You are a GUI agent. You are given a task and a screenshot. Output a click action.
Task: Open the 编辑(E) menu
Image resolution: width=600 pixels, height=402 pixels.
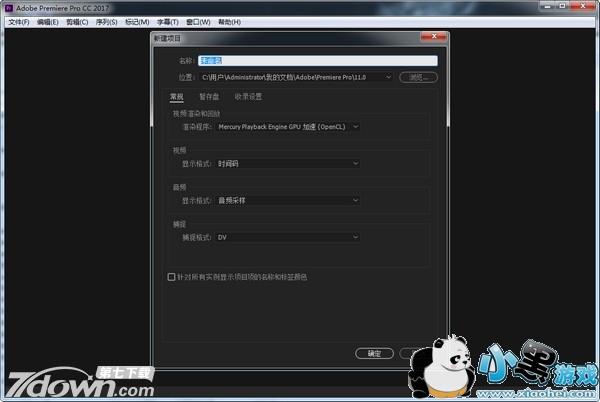pos(48,22)
